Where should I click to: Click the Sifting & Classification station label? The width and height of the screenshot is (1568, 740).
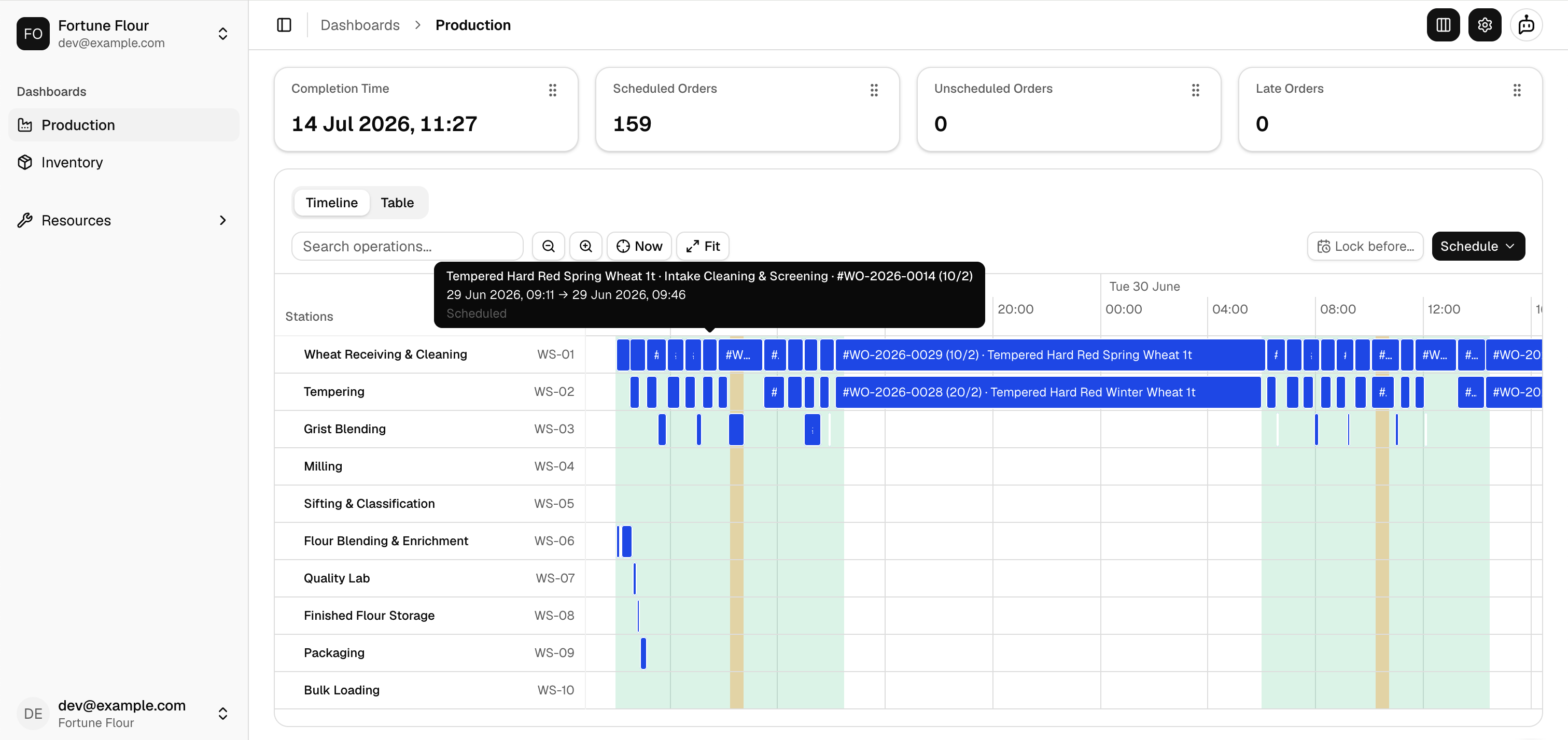click(369, 504)
